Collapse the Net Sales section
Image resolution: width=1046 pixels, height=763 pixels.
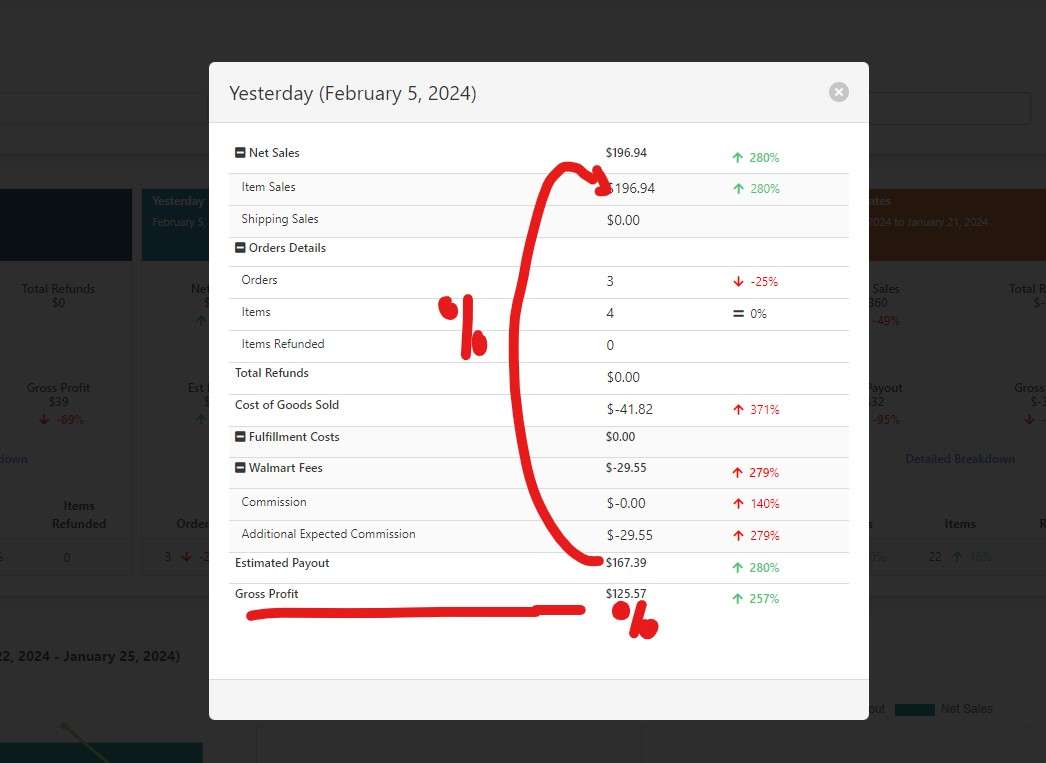(240, 153)
